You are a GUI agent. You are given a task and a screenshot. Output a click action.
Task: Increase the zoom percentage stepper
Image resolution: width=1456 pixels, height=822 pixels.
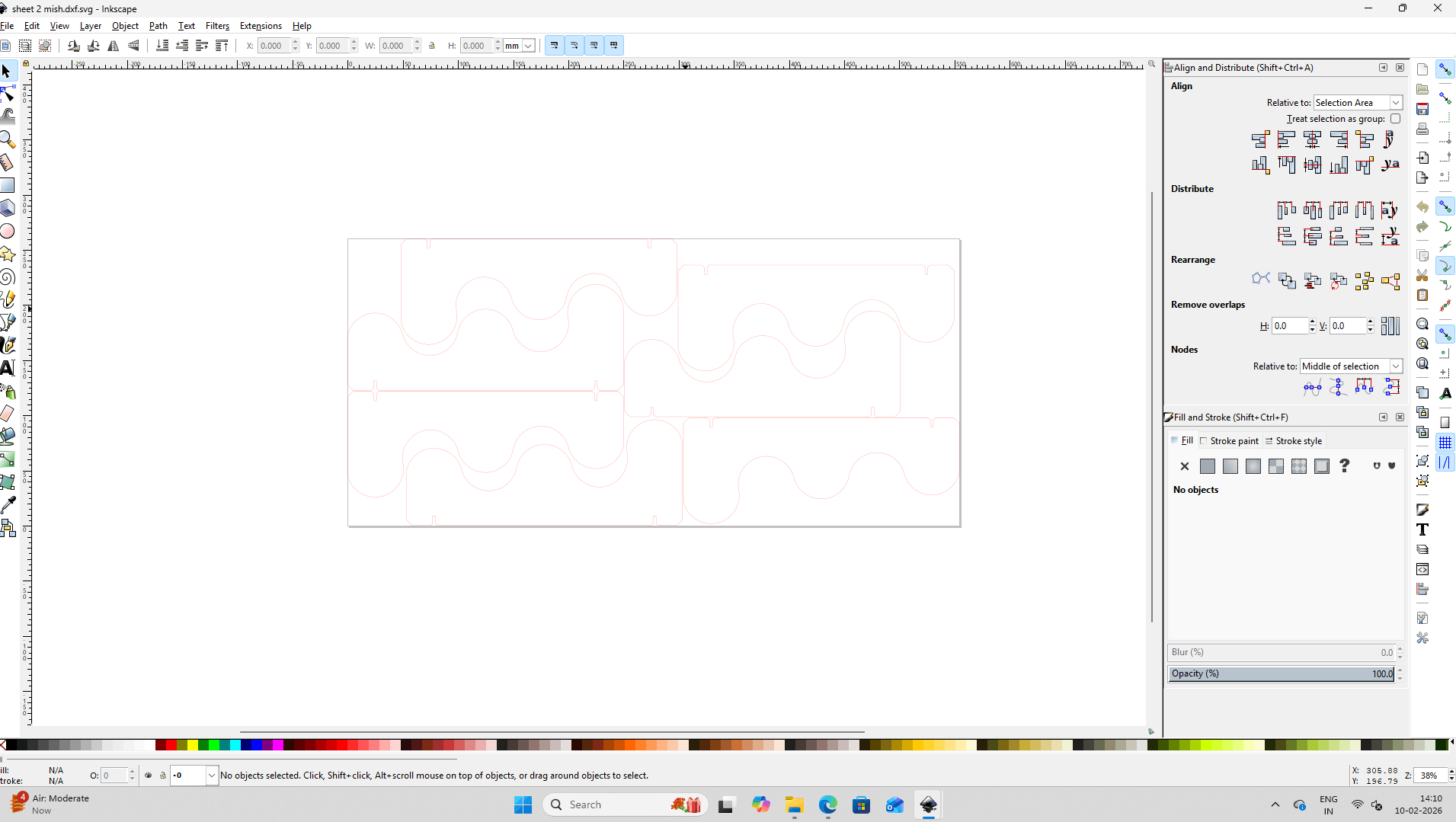[x=1451, y=772]
